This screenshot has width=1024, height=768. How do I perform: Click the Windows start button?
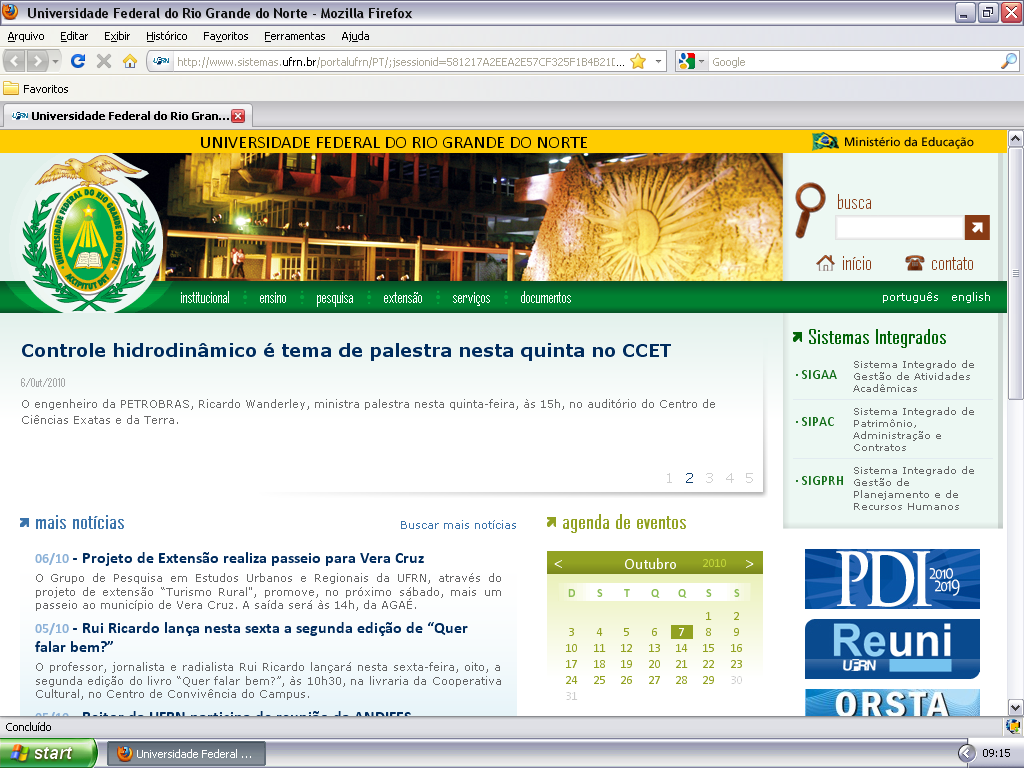coord(48,753)
